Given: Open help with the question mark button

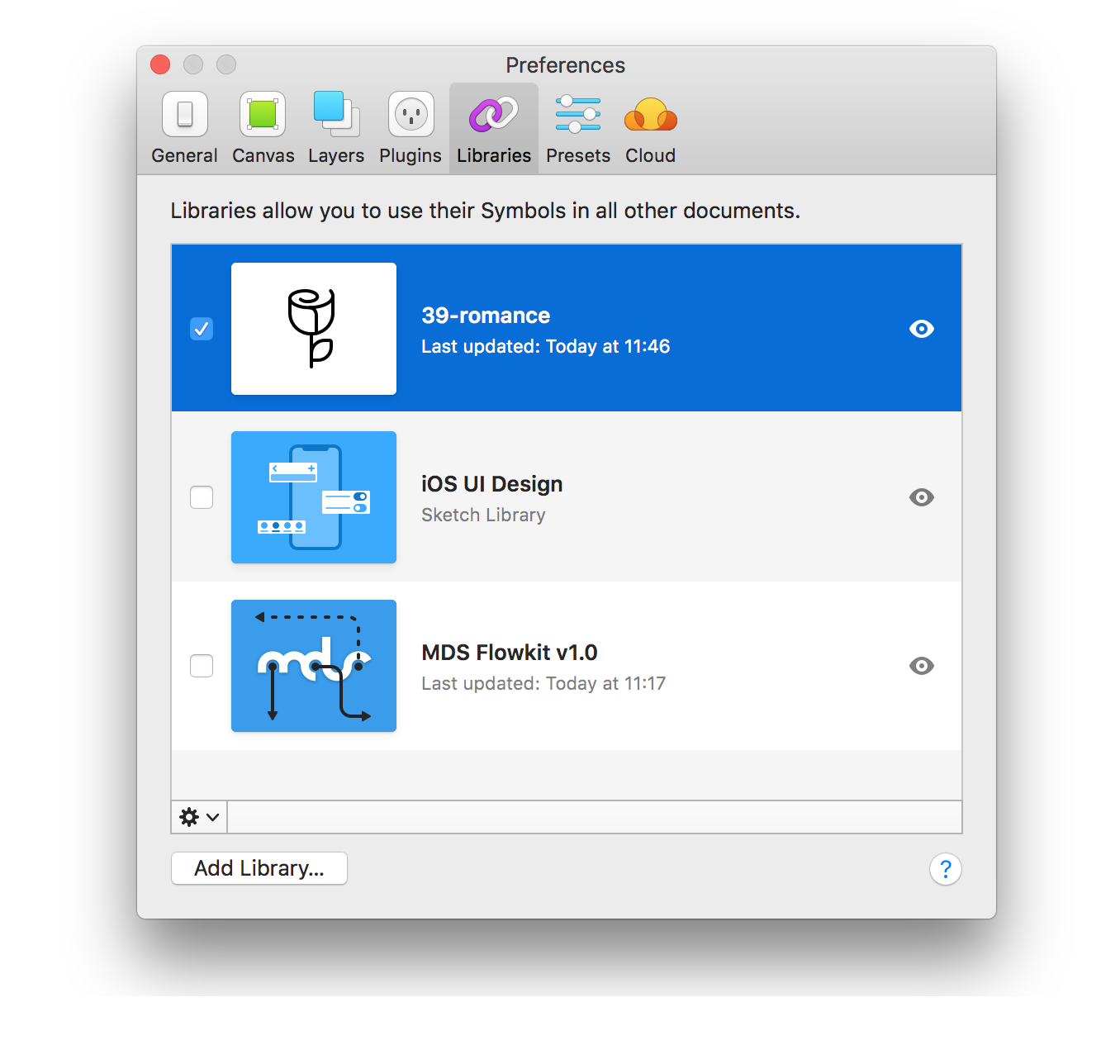Looking at the screenshot, I should click(946, 869).
